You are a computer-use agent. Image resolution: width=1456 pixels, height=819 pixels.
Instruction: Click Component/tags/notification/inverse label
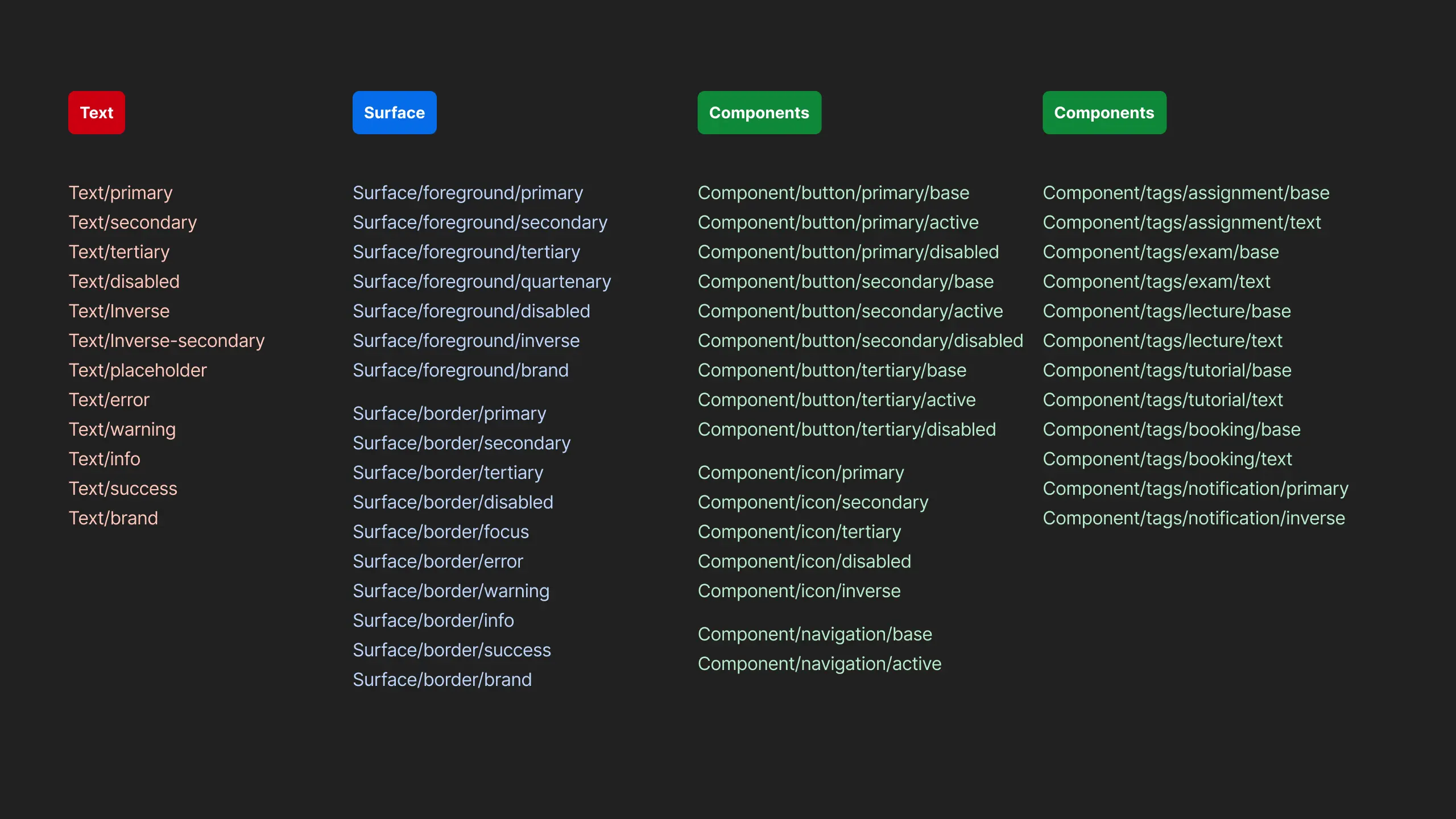(x=1194, y=518)
